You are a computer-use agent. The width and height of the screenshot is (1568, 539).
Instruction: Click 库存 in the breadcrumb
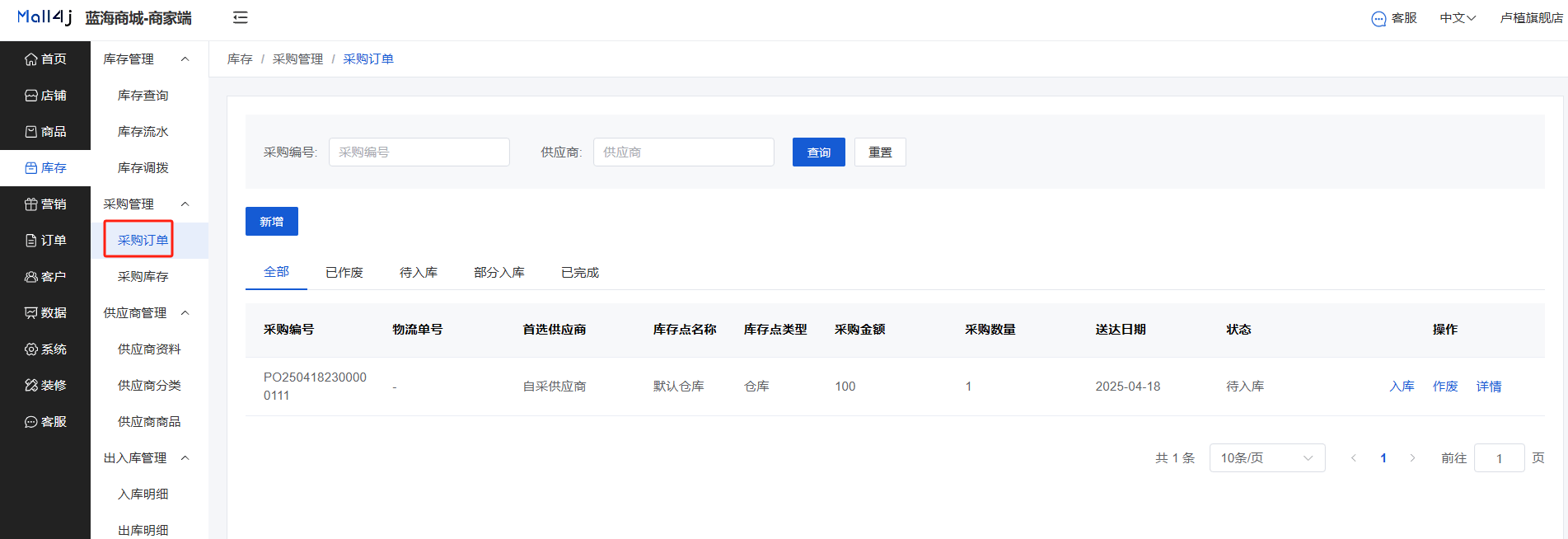click(x=240, y=59)
